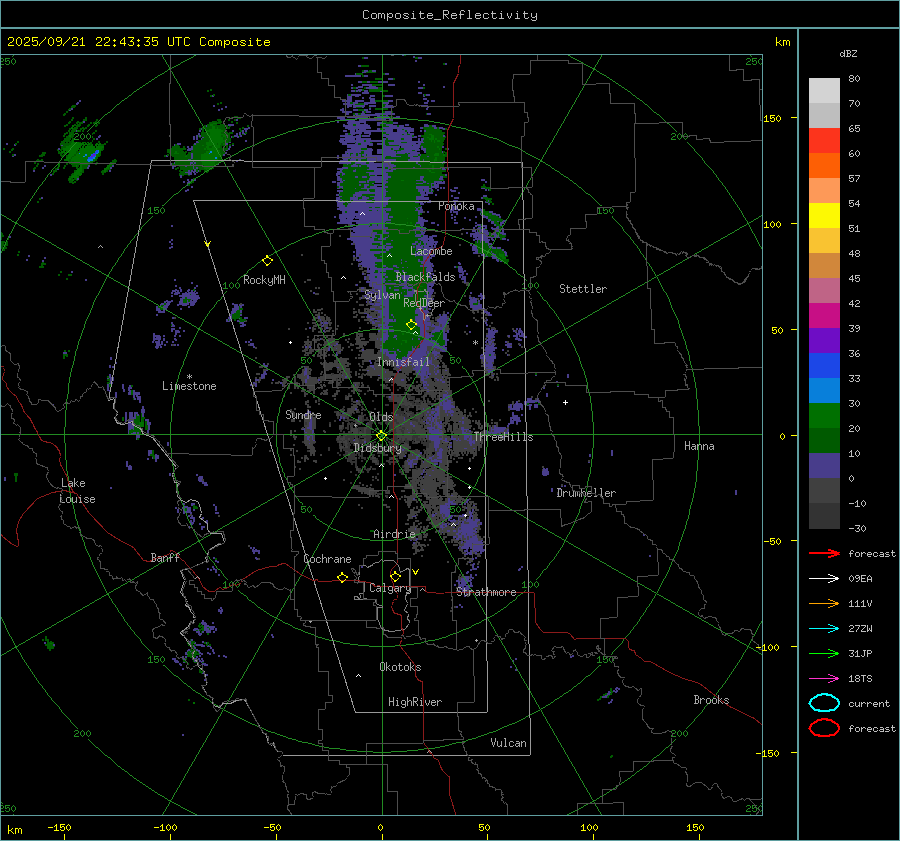Viewport: 900px width, 841px height.
Task: Click the yellow 51-54 dBZ color swatch
Action: point(824,216)
